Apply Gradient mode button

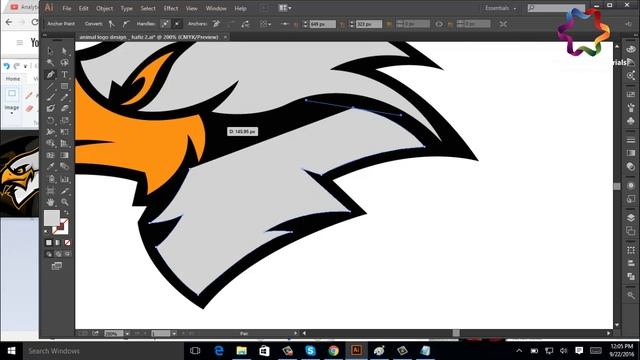(58, 242)
